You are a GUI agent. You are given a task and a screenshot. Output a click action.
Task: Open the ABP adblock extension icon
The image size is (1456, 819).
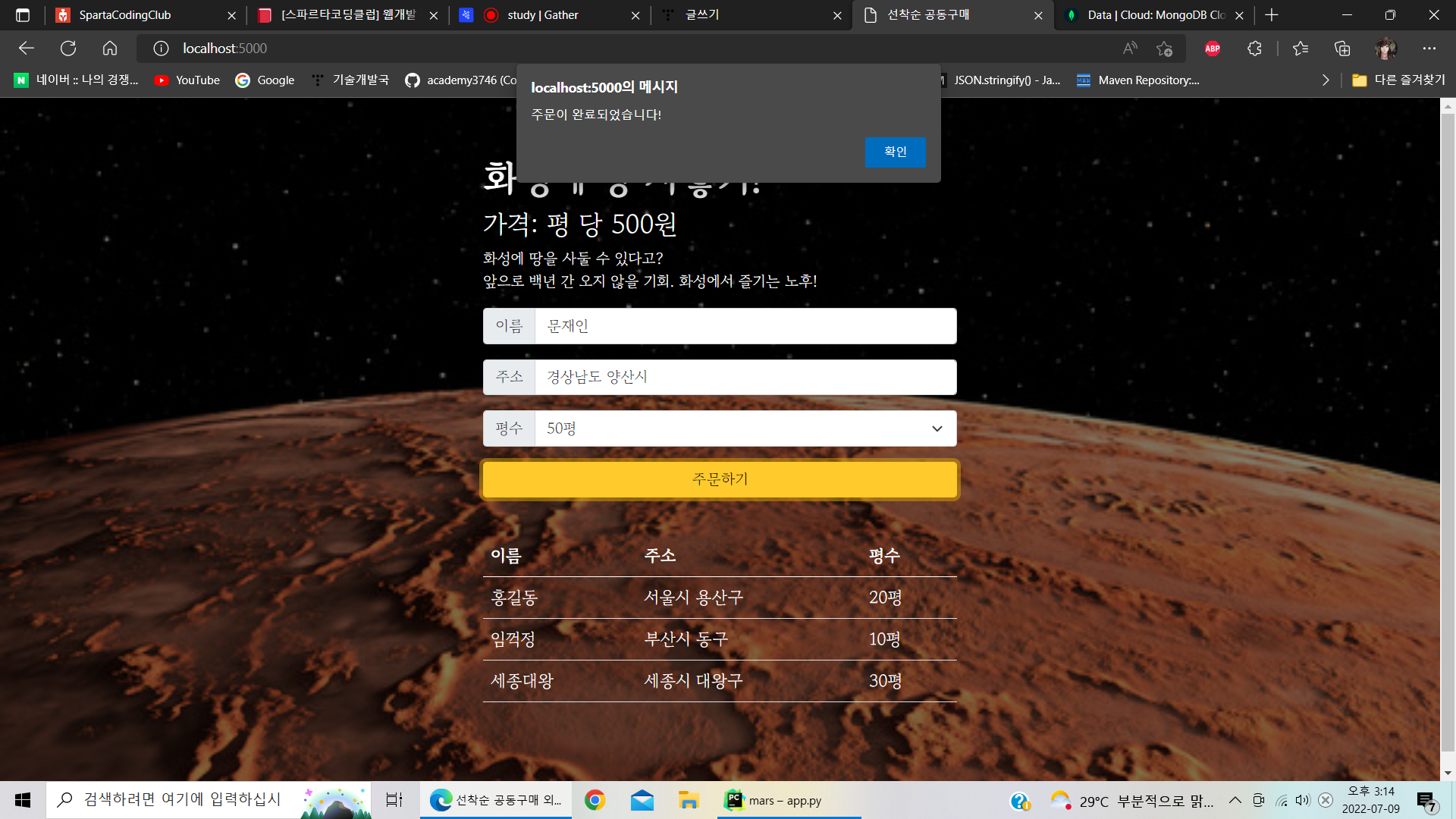[1213, 49]
